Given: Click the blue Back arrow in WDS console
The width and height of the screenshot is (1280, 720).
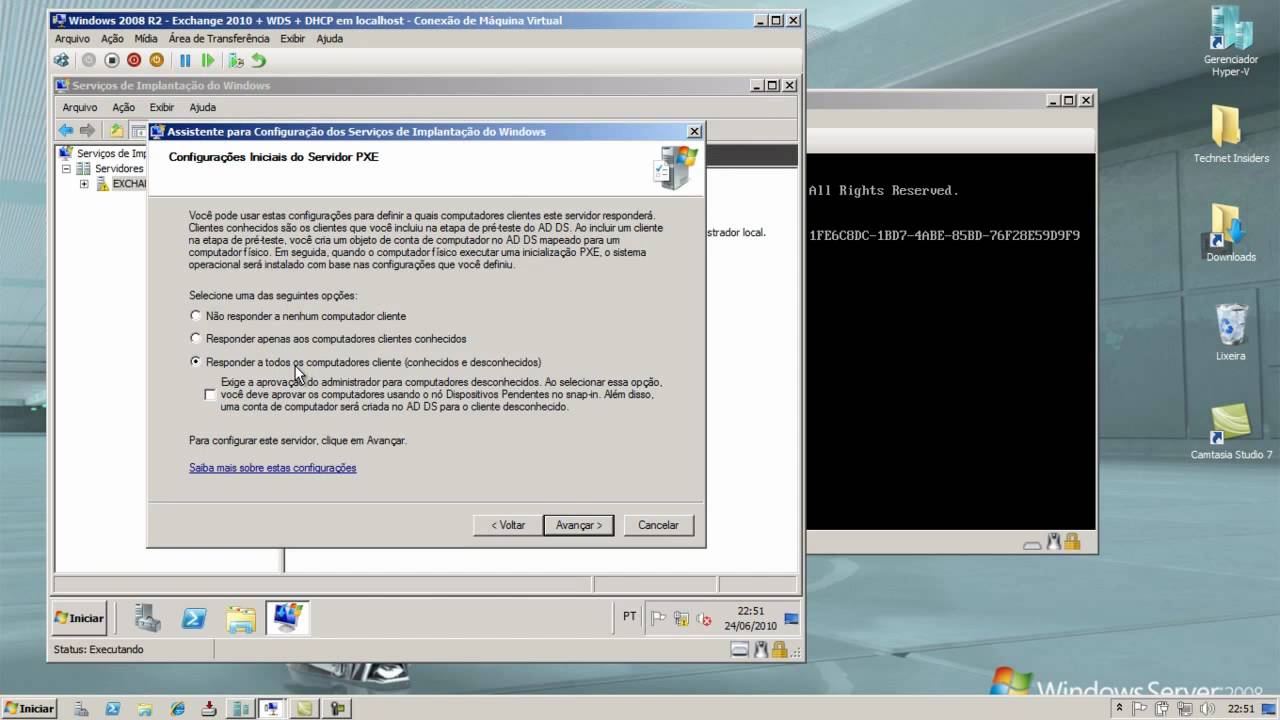Looking at the screenshot, I should pos(66,130).
